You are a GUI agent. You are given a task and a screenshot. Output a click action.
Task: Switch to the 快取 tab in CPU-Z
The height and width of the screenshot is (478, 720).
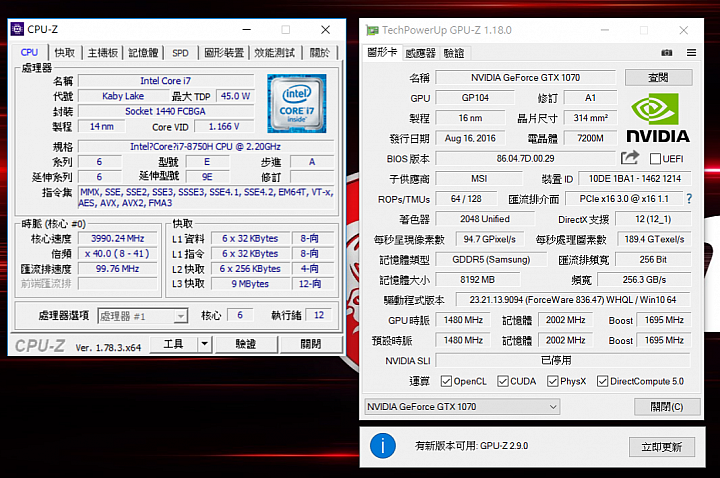coord(64,53)
